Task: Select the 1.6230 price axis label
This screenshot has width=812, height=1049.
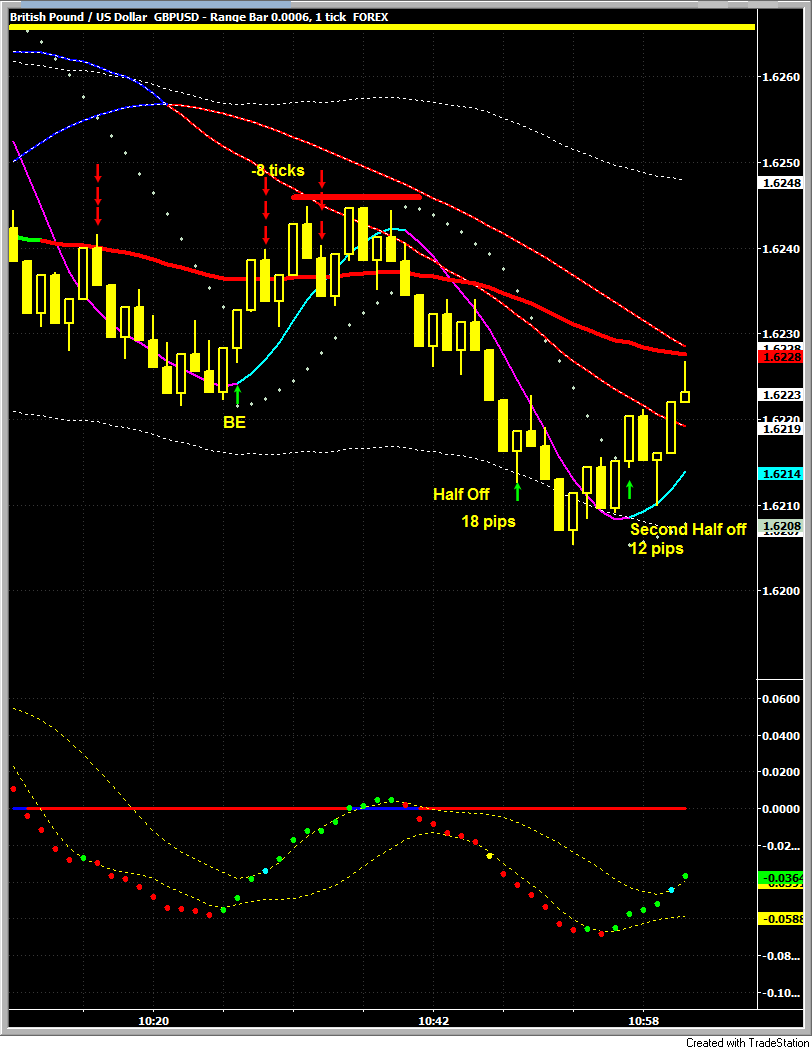Action: 781,334
